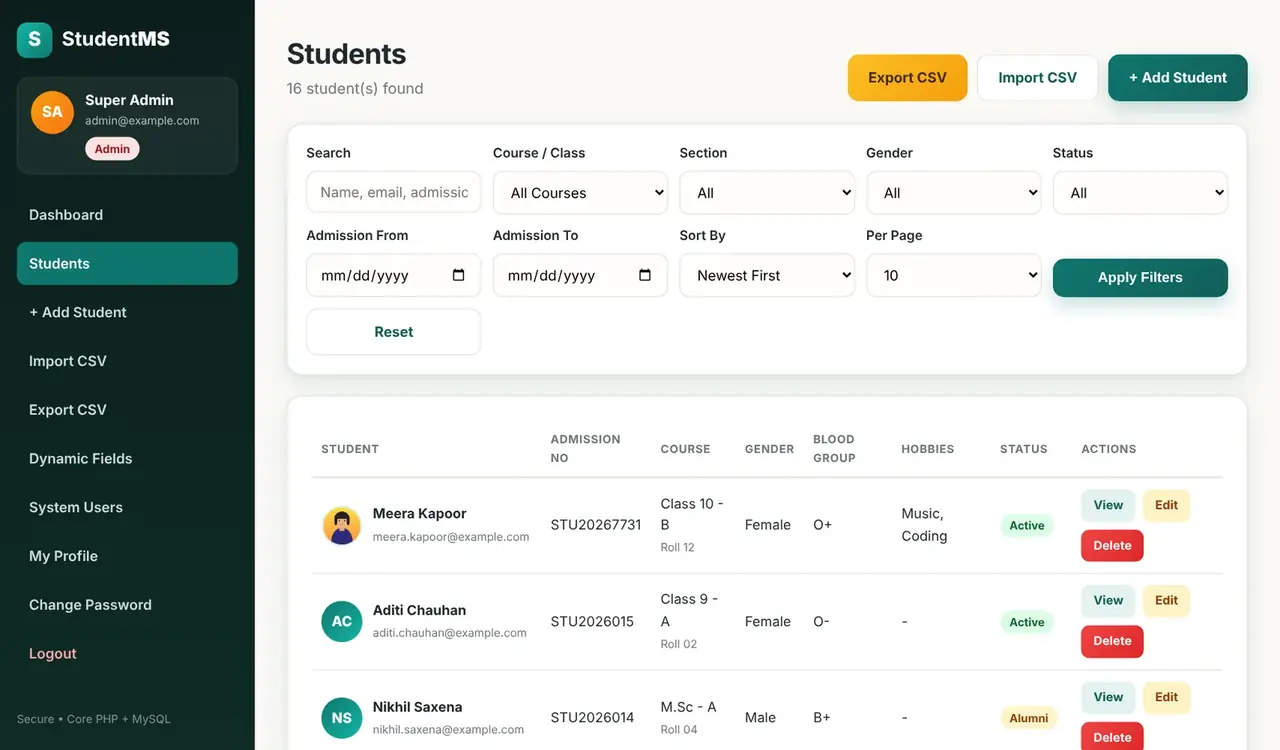Viewport: 1280px width, 750px height.
Task: Click the Reset filters button
Action: pos(393,332)
